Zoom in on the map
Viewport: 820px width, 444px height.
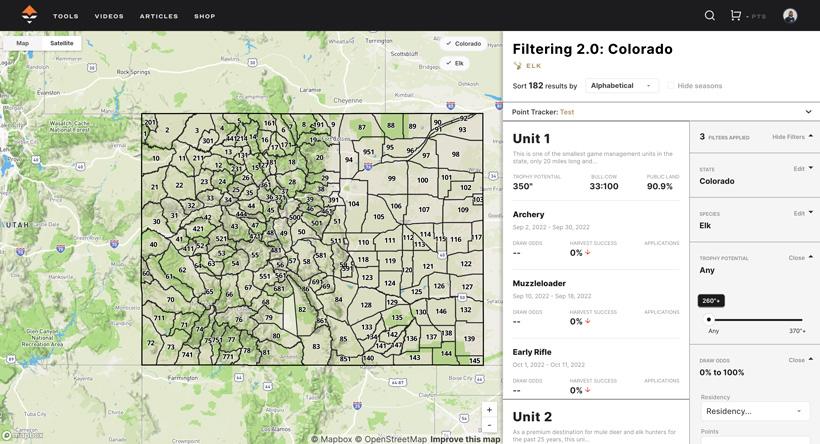[489, 409]
